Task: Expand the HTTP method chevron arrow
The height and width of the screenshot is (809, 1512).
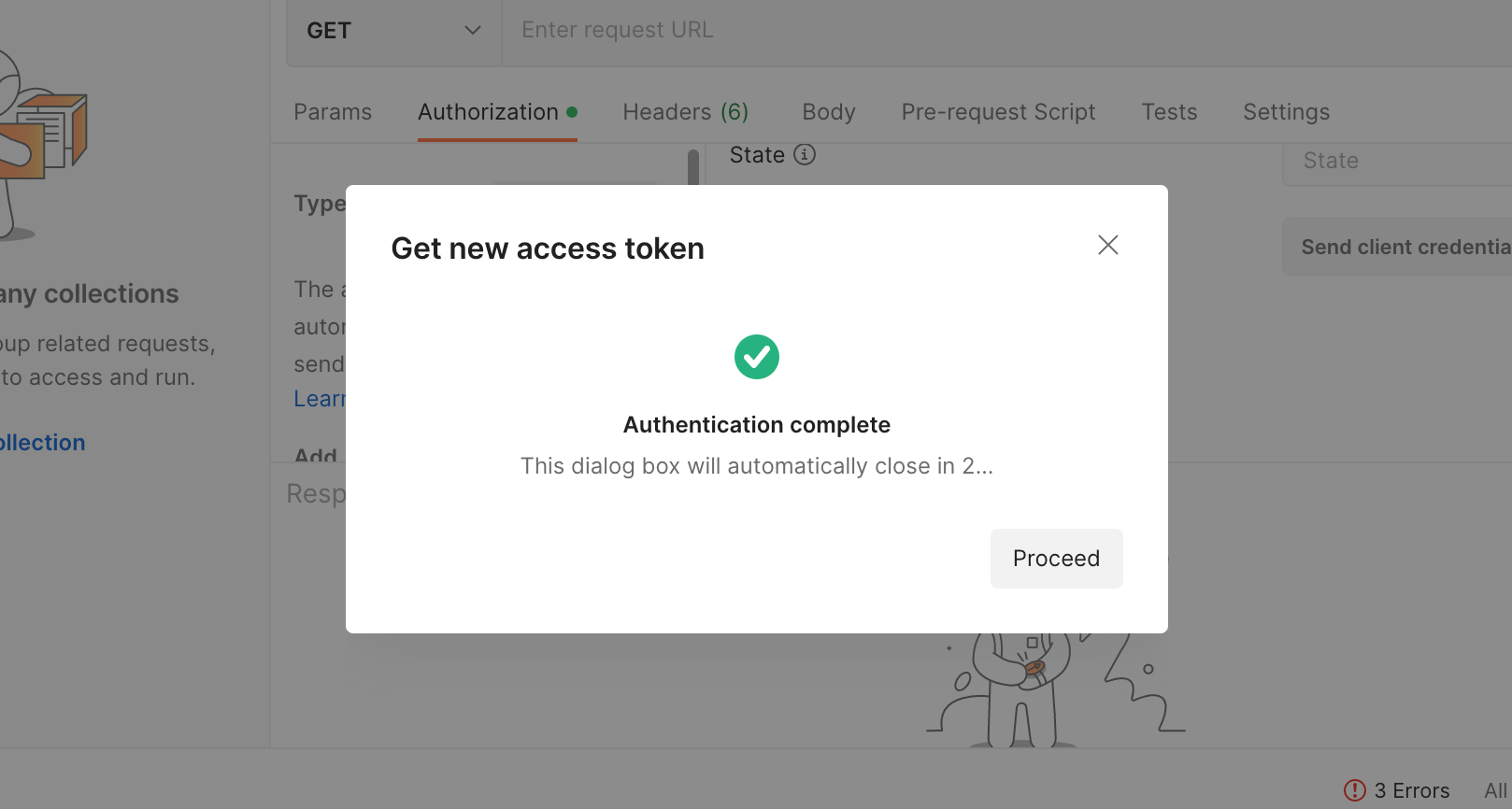Action: tap(473, 31)
